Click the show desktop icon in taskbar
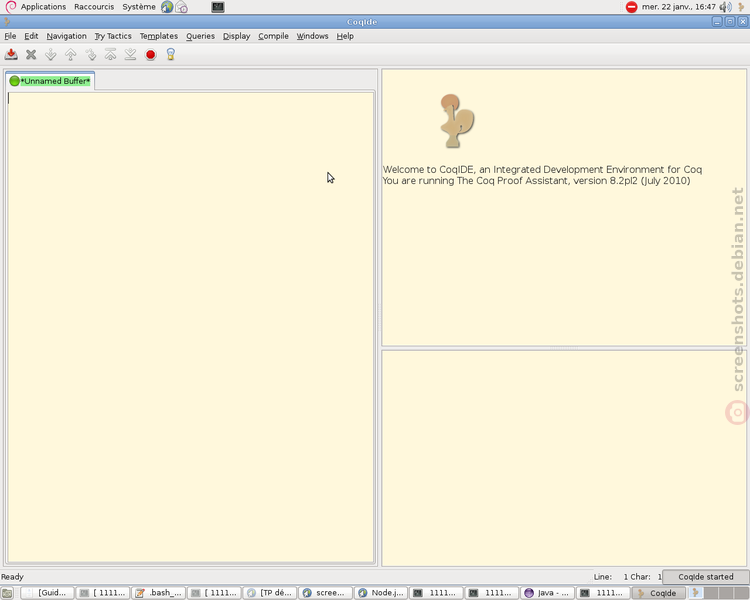 point(7,593)
